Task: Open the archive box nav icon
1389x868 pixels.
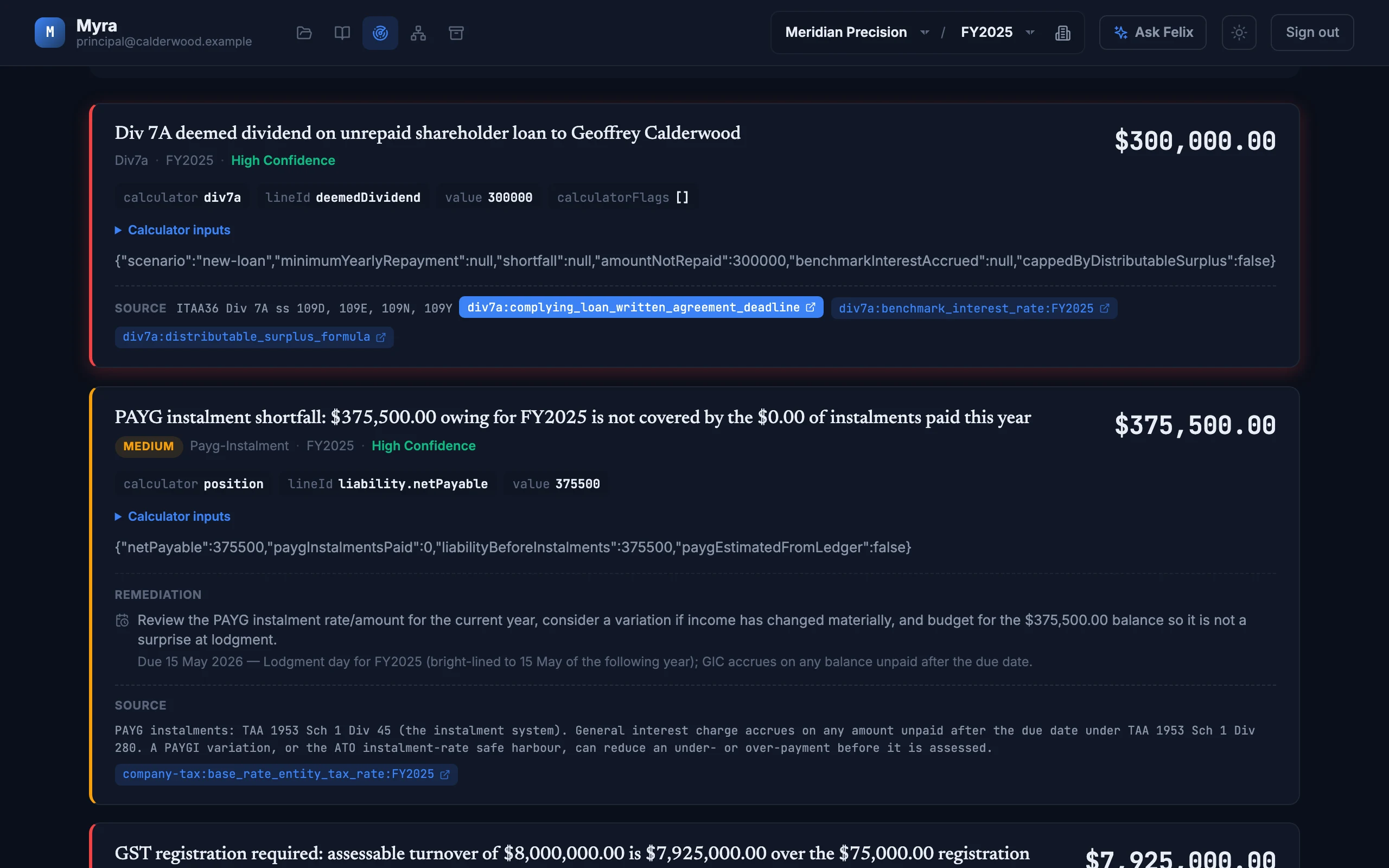Action: (456, 33)
